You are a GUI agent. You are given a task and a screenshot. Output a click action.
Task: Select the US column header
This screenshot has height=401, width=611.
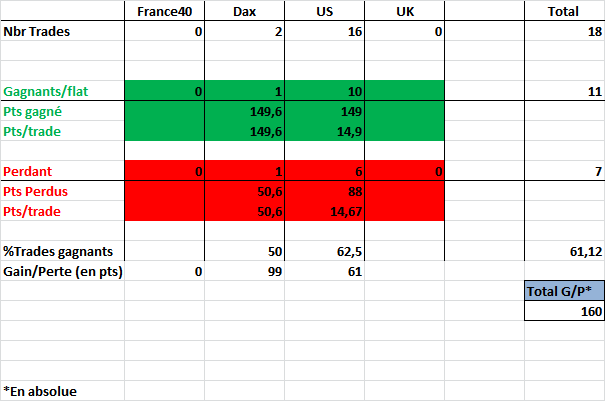(x=325, y=11)
